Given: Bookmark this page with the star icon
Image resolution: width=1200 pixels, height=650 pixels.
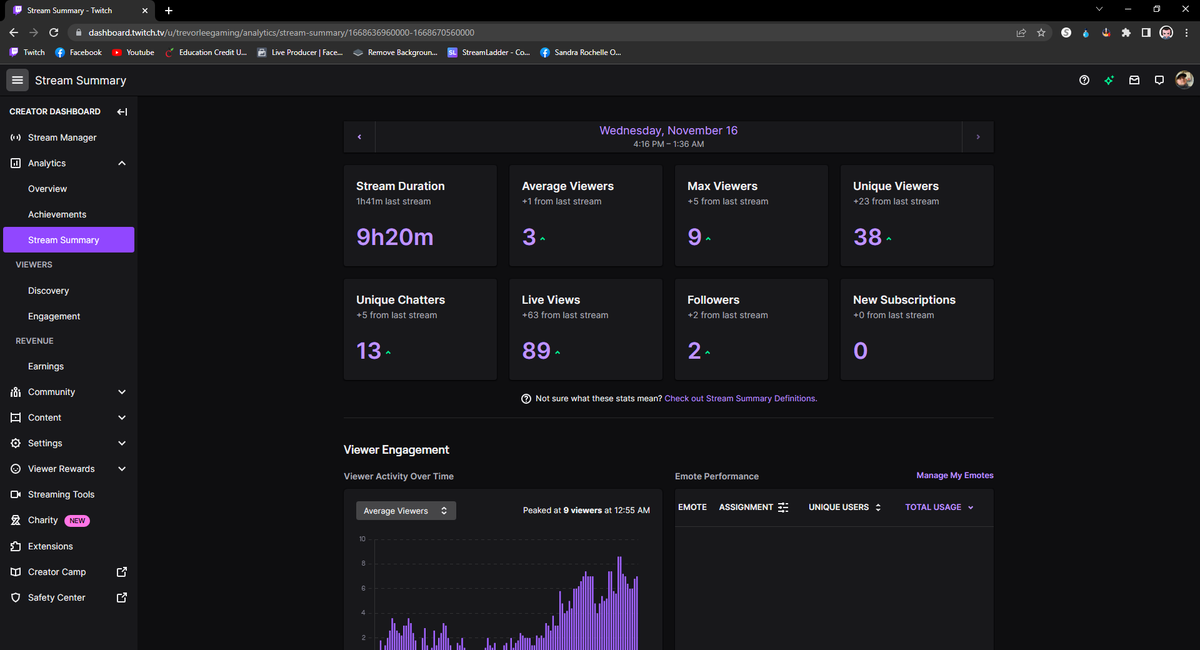Looking at the screenshot, I should tap(1041, 32).
